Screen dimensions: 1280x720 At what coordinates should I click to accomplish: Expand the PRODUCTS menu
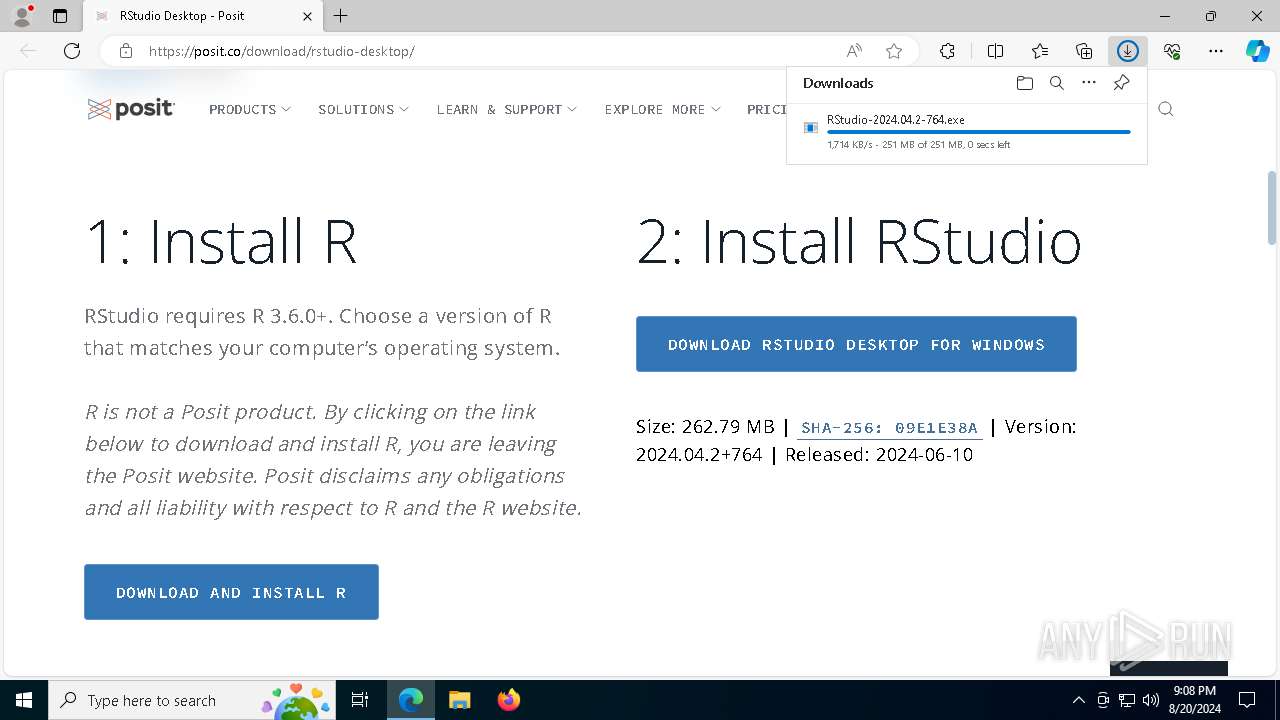point(250,109)
